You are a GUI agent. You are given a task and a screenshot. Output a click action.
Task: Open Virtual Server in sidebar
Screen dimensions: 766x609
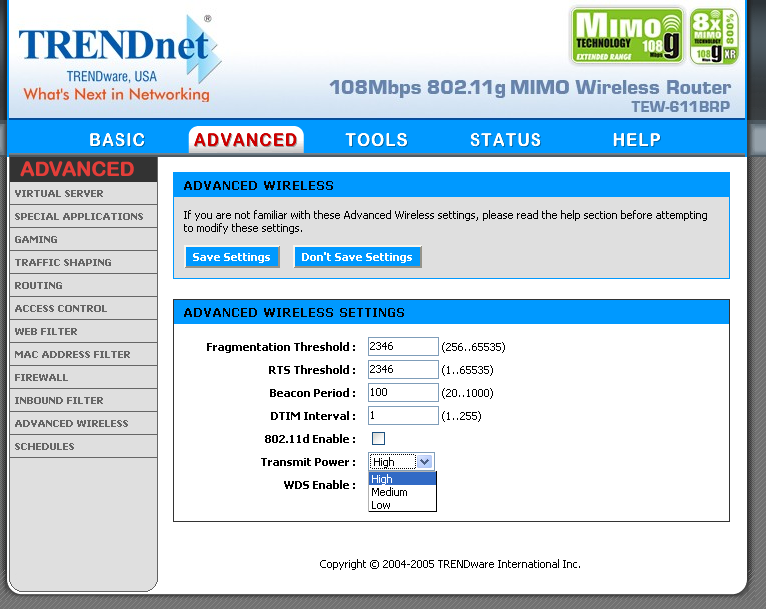[x=83, y=193]
